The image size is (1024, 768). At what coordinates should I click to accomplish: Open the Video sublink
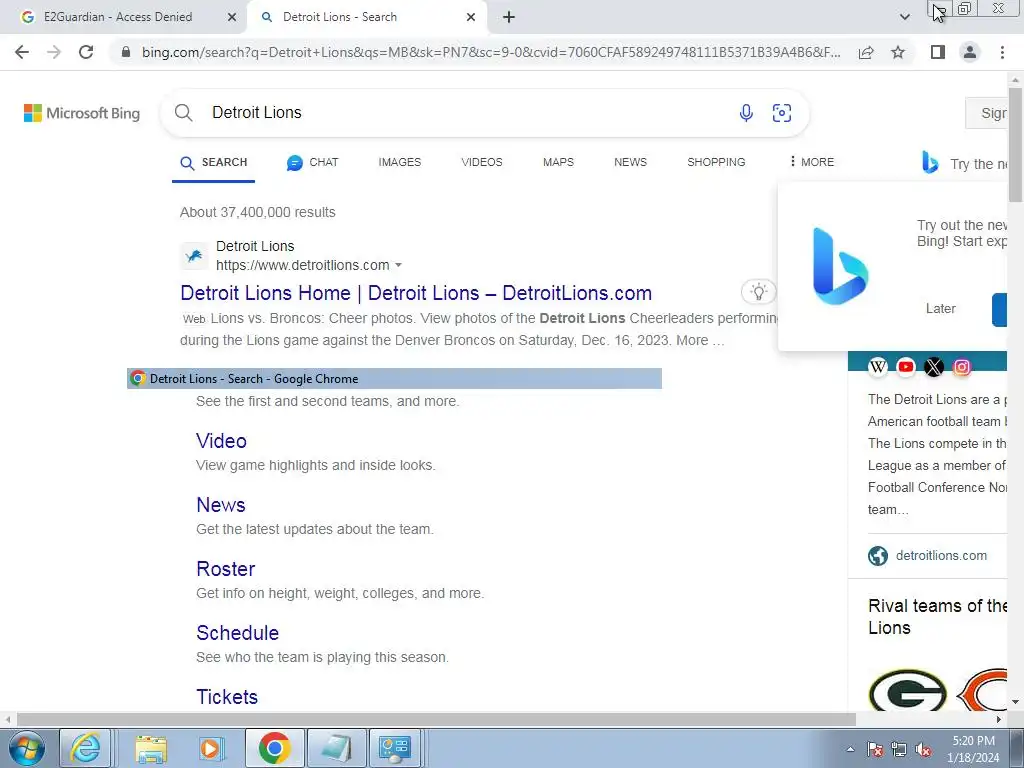point(221,441)
